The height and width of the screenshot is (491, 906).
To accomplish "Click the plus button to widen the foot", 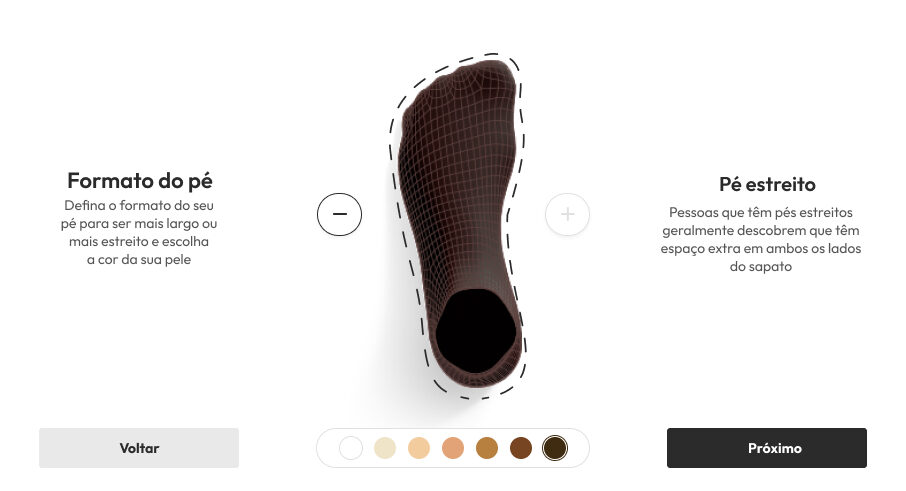I will pyautogui.click(x=567, y=214).
